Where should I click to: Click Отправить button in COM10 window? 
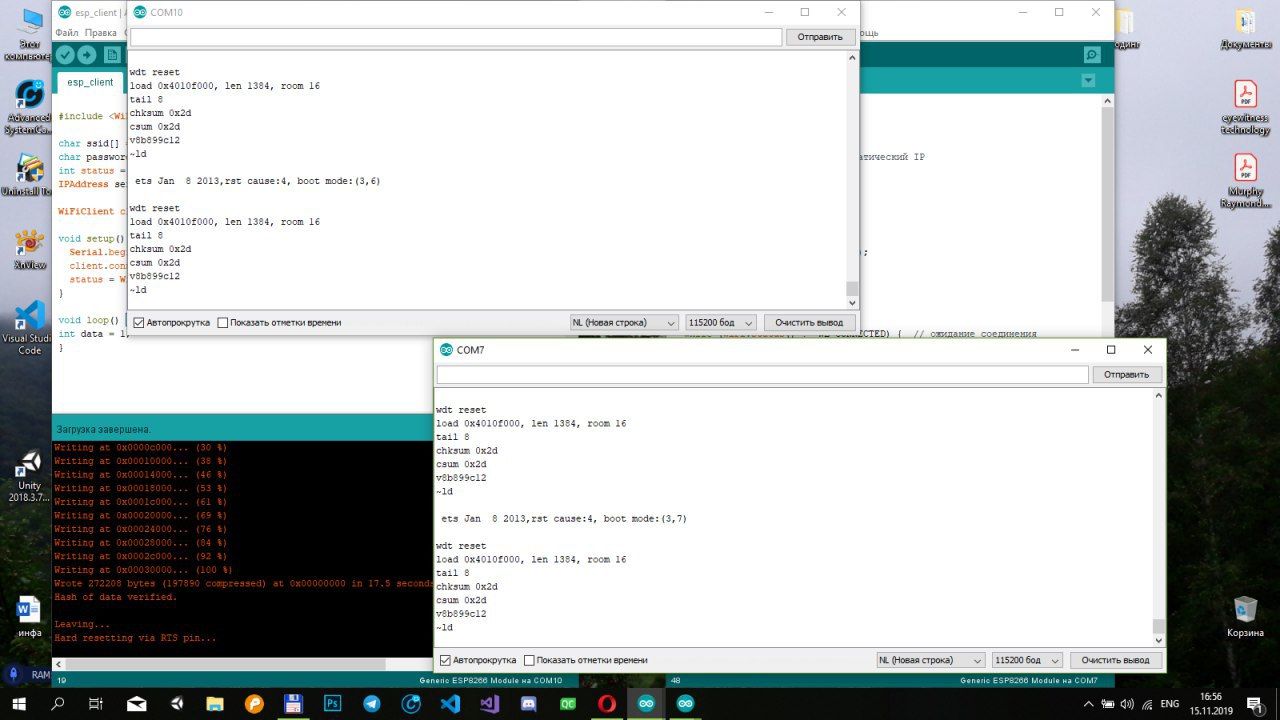coord(821,37)
